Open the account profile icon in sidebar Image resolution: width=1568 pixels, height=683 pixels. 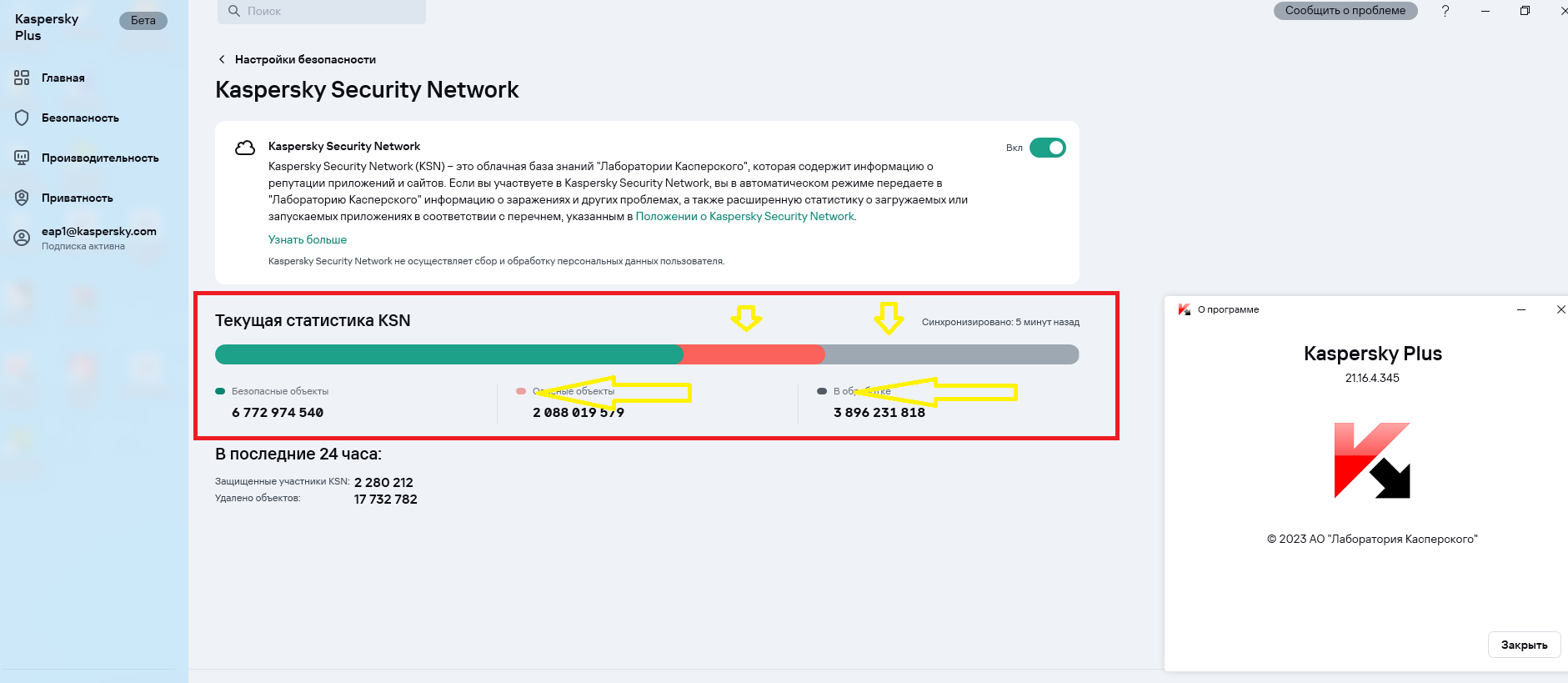[x=22, y=238]
